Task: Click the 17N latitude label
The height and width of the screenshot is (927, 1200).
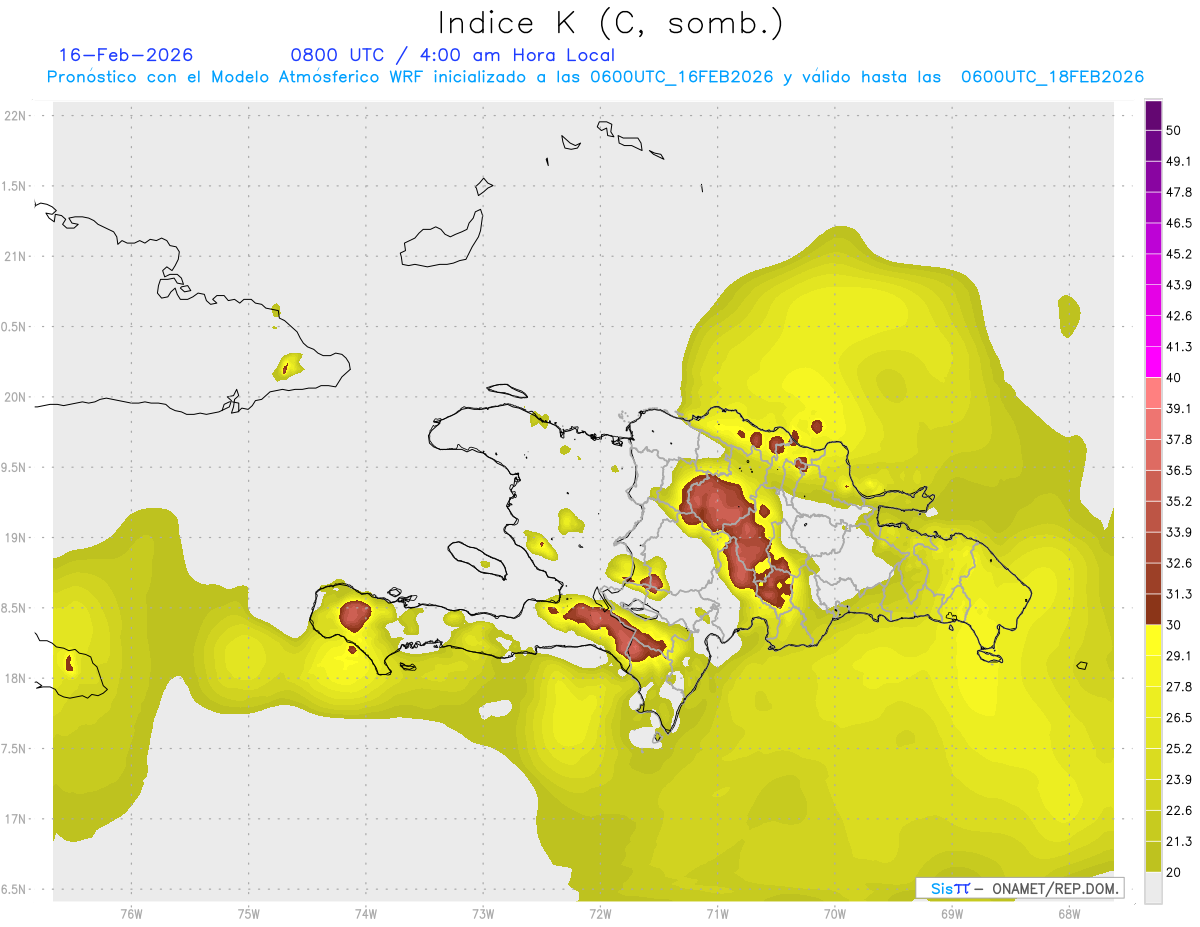Action: coord(16,819)
